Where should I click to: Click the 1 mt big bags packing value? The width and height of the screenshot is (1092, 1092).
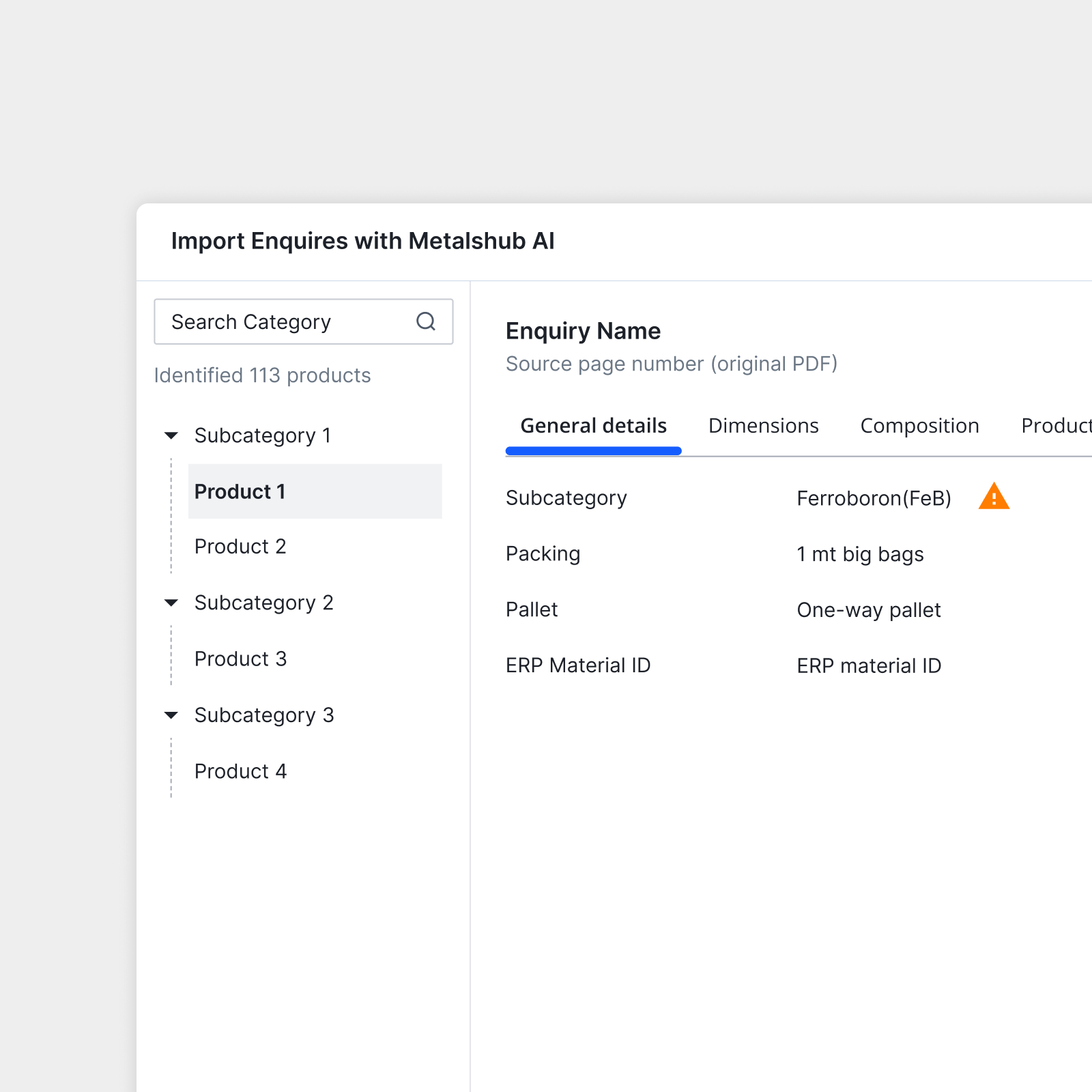coord(860,554)
